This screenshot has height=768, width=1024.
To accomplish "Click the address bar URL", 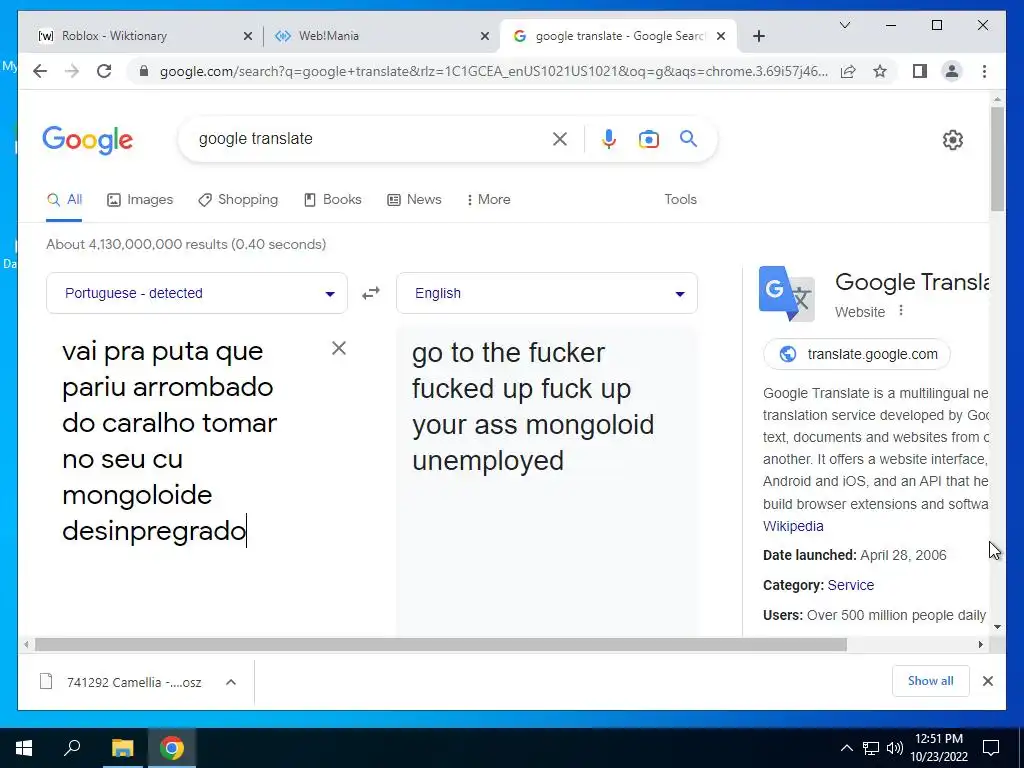I will point(494,71).
